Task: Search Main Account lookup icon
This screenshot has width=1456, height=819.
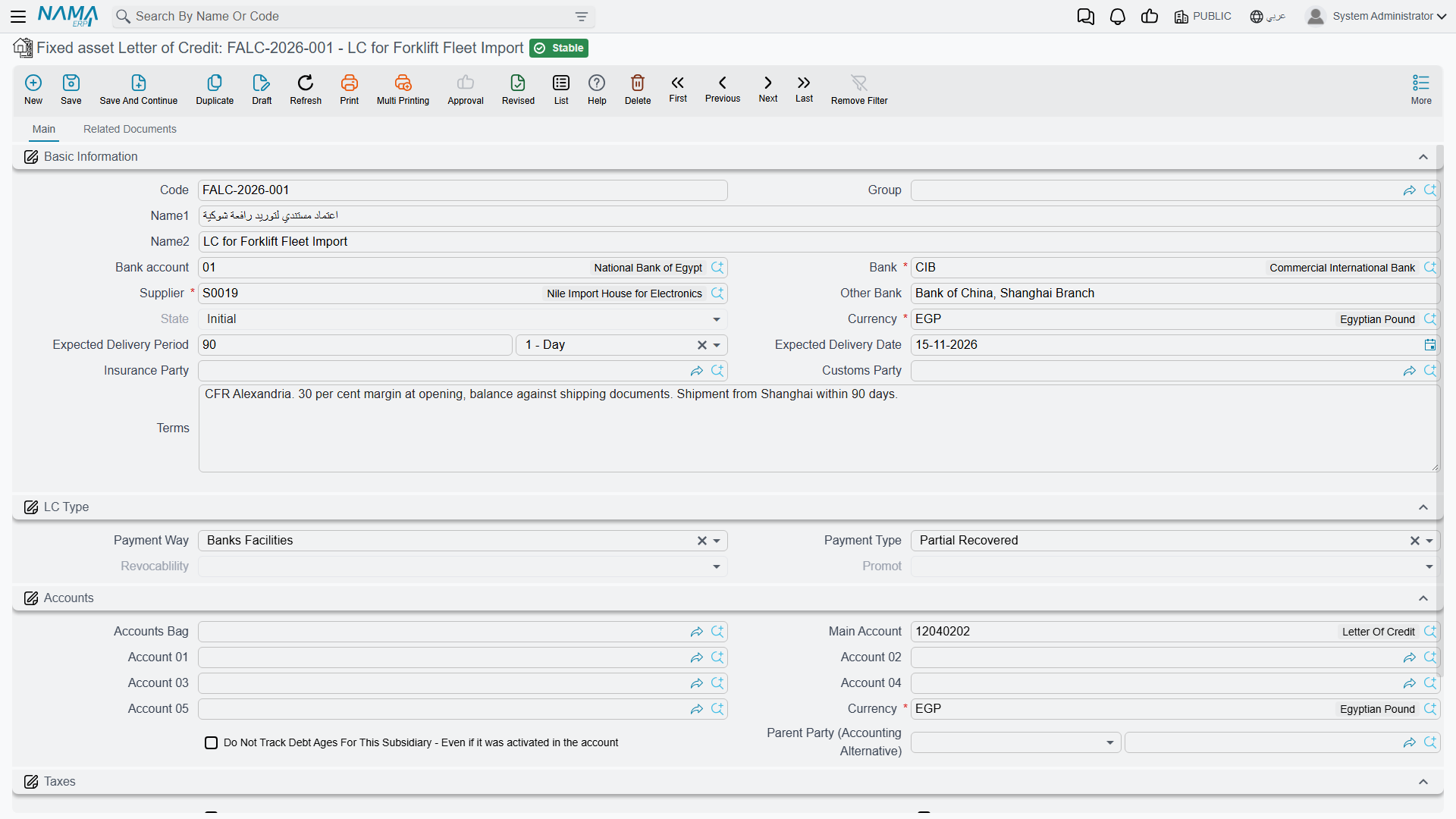Action: tap(1430, 632)
